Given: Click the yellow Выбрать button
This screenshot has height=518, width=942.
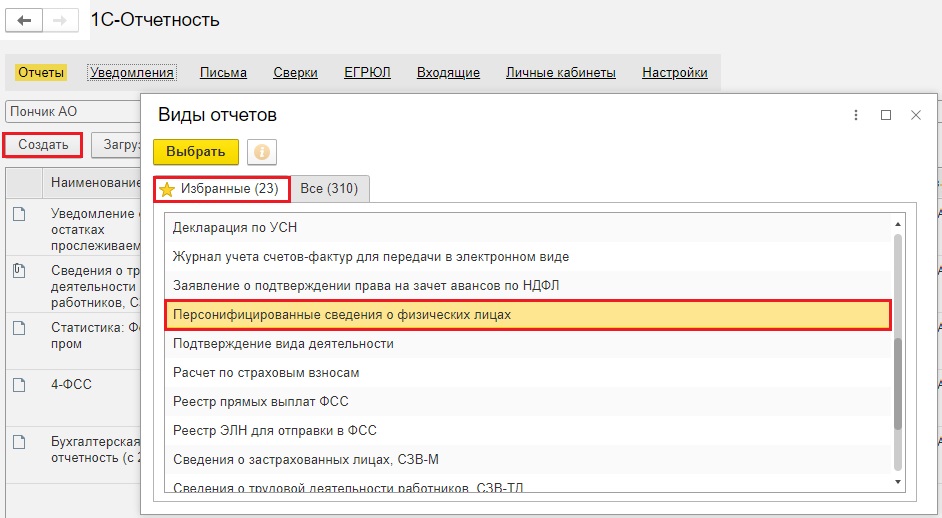Looking at the screenshot, I should coord(196,152).
